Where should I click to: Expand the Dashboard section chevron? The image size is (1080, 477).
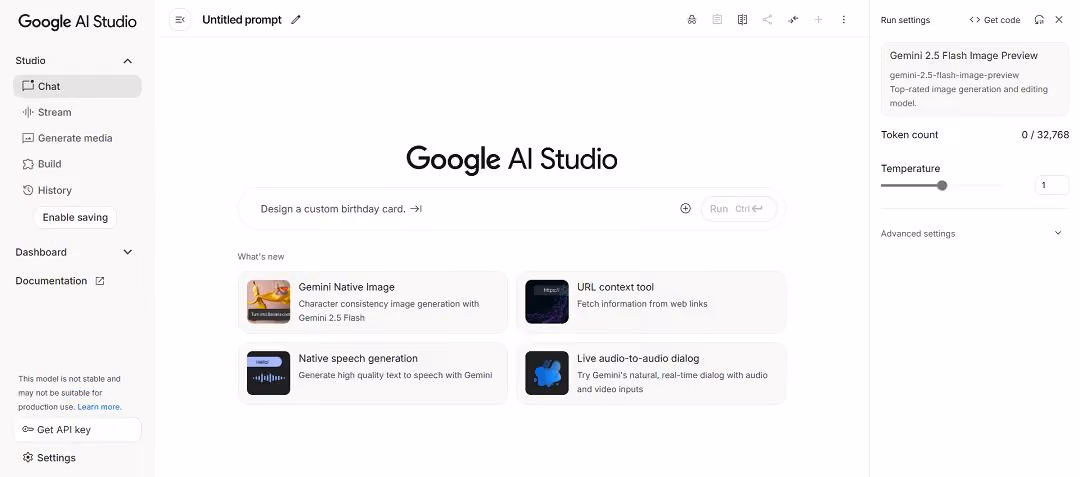click(127, 252)
